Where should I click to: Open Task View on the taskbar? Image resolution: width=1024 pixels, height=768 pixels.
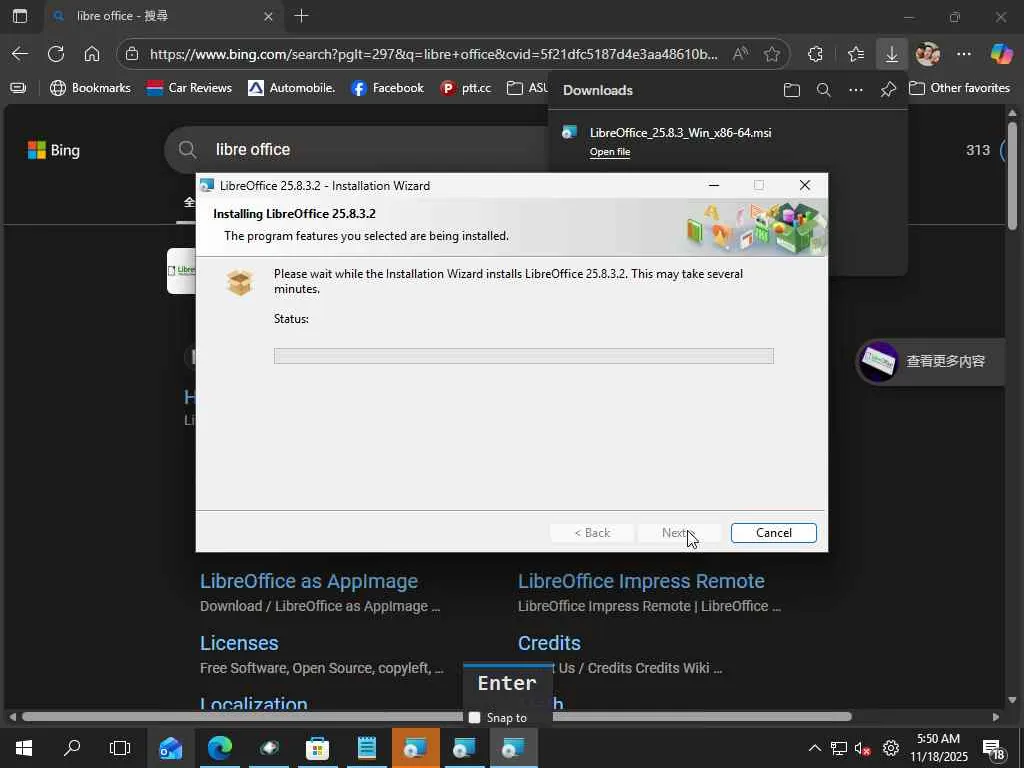pyautogui.click(x=120, y=748)
